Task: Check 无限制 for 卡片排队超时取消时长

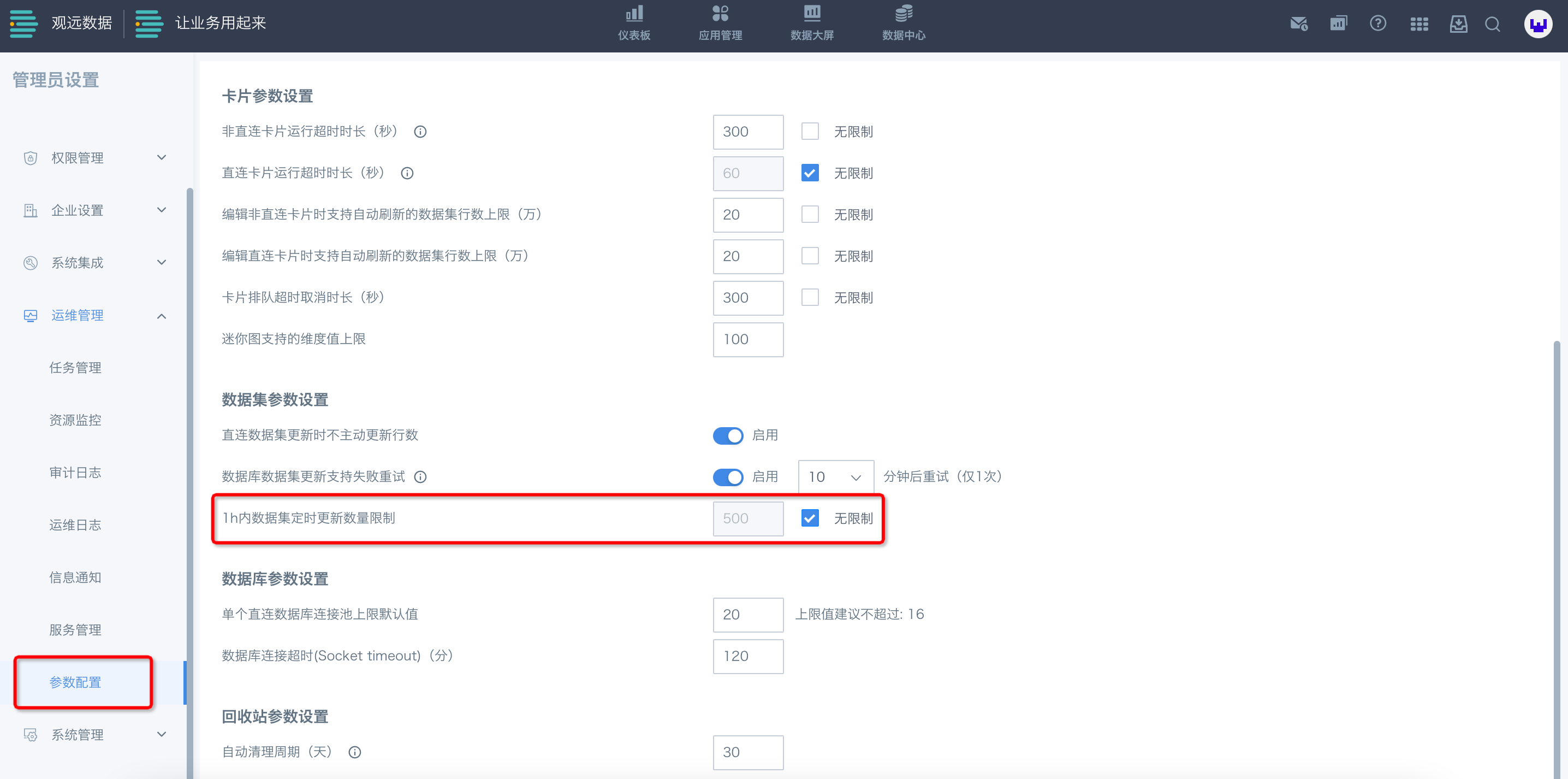Action: pos(810,297)
